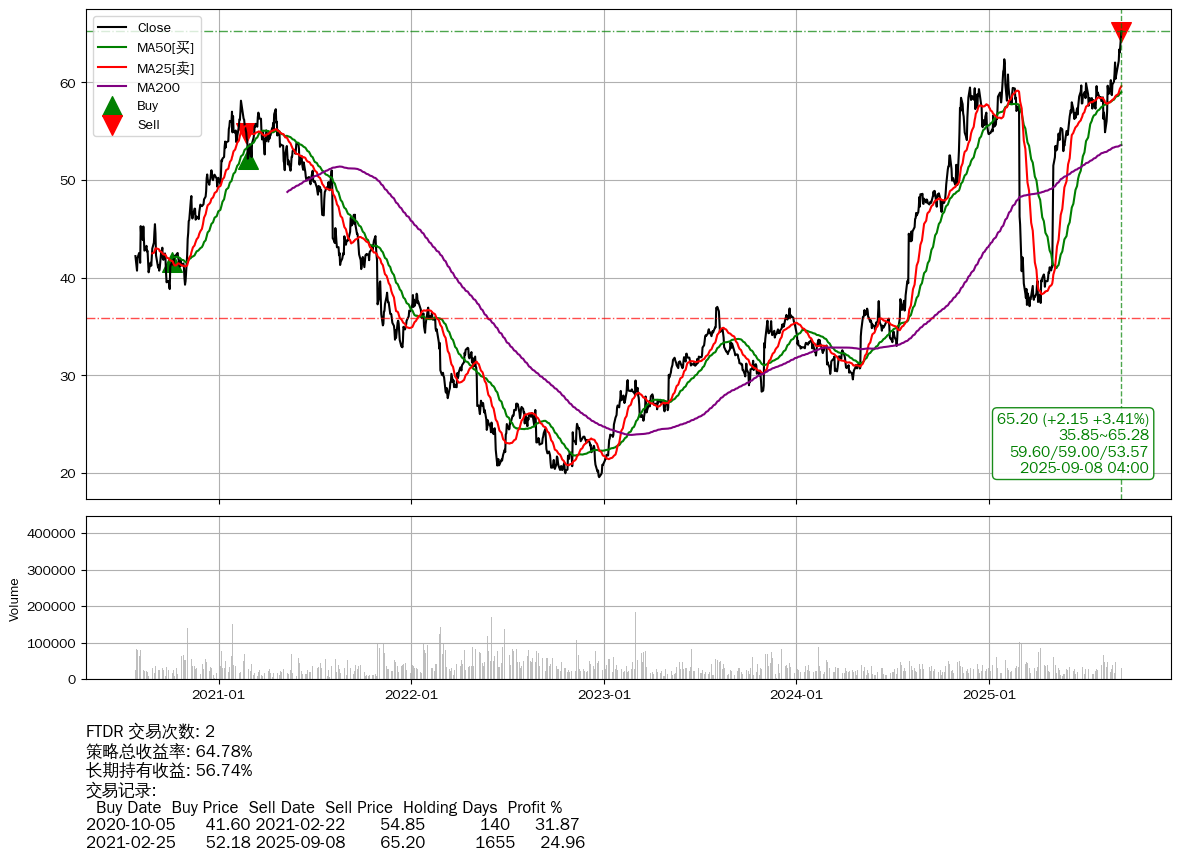Click the 策略总收益率 64.78% text
The height and width of the screenshot is (860, 1180).
pos(169,751)
